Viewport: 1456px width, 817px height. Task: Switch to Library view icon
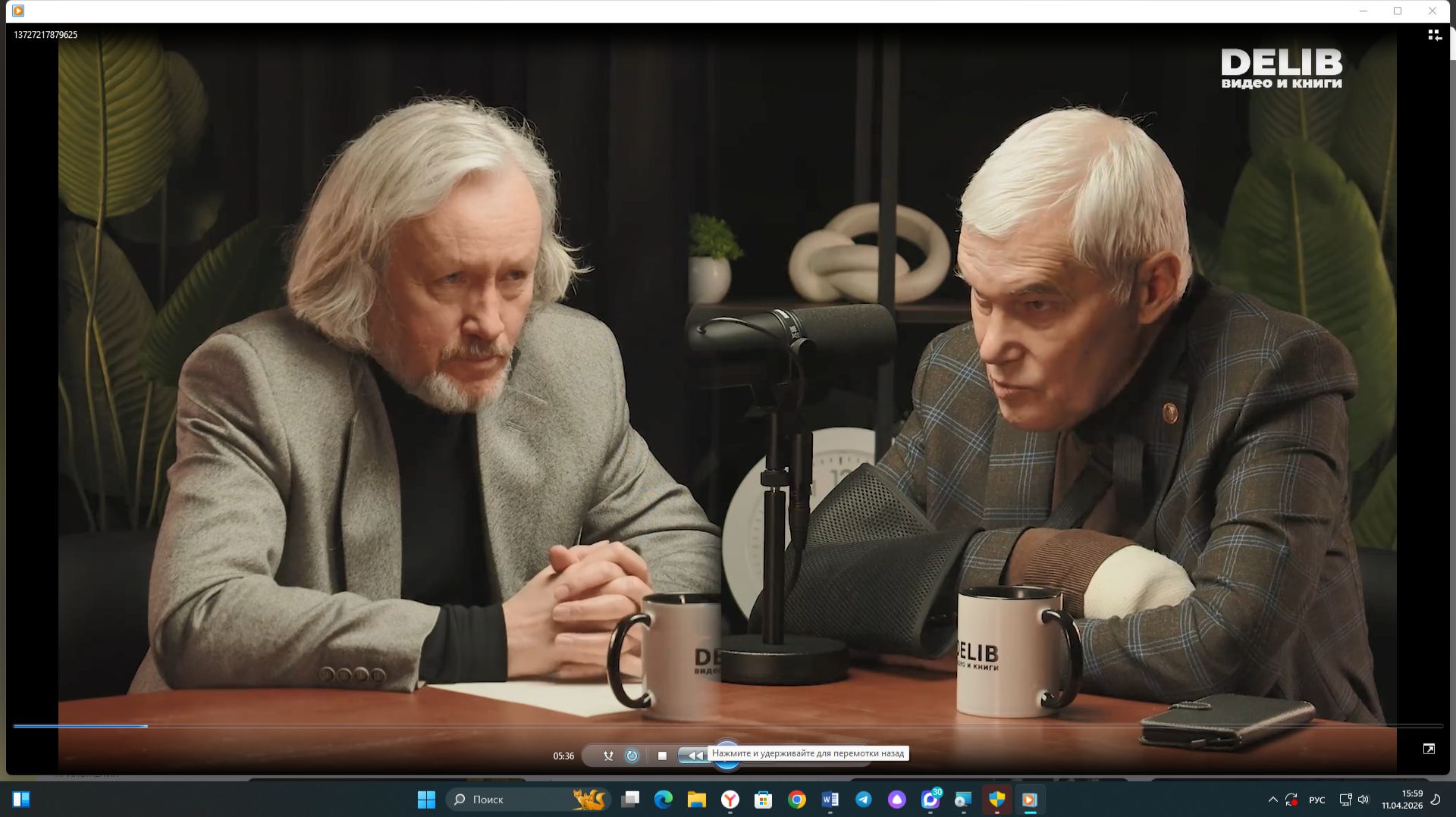coord(1435,35)
